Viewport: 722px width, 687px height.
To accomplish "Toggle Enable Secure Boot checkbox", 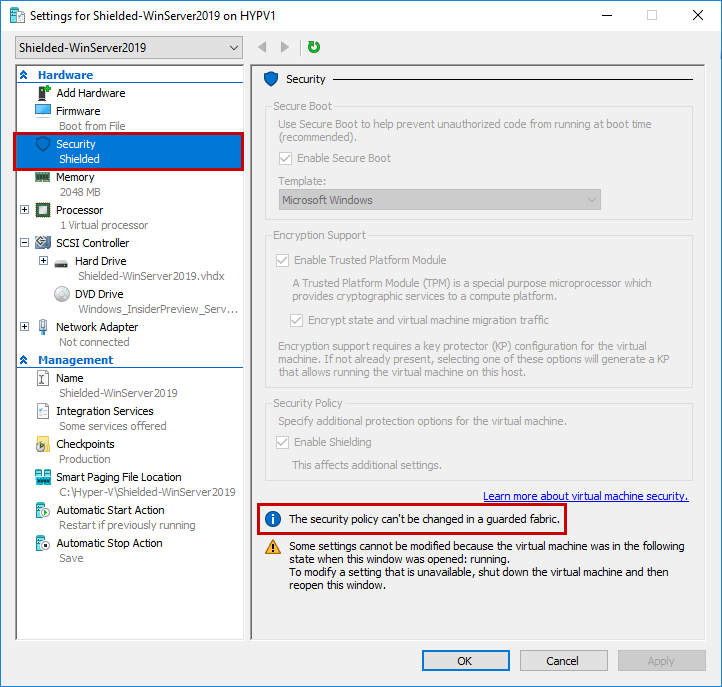I will [x=285, y=158].
